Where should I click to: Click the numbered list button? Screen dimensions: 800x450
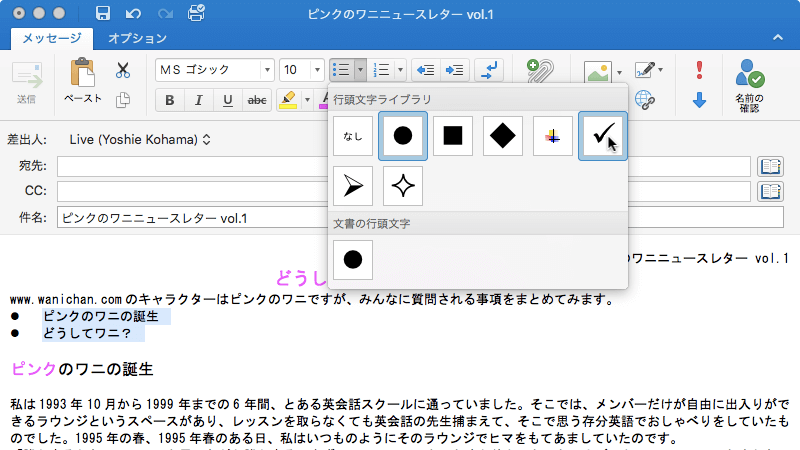381,70
